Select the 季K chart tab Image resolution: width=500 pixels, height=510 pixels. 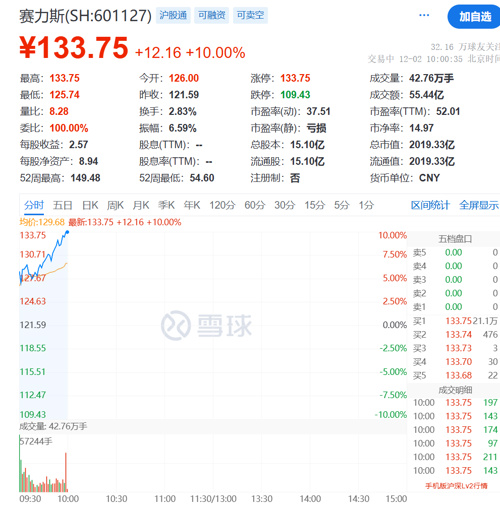click(166, 205)
